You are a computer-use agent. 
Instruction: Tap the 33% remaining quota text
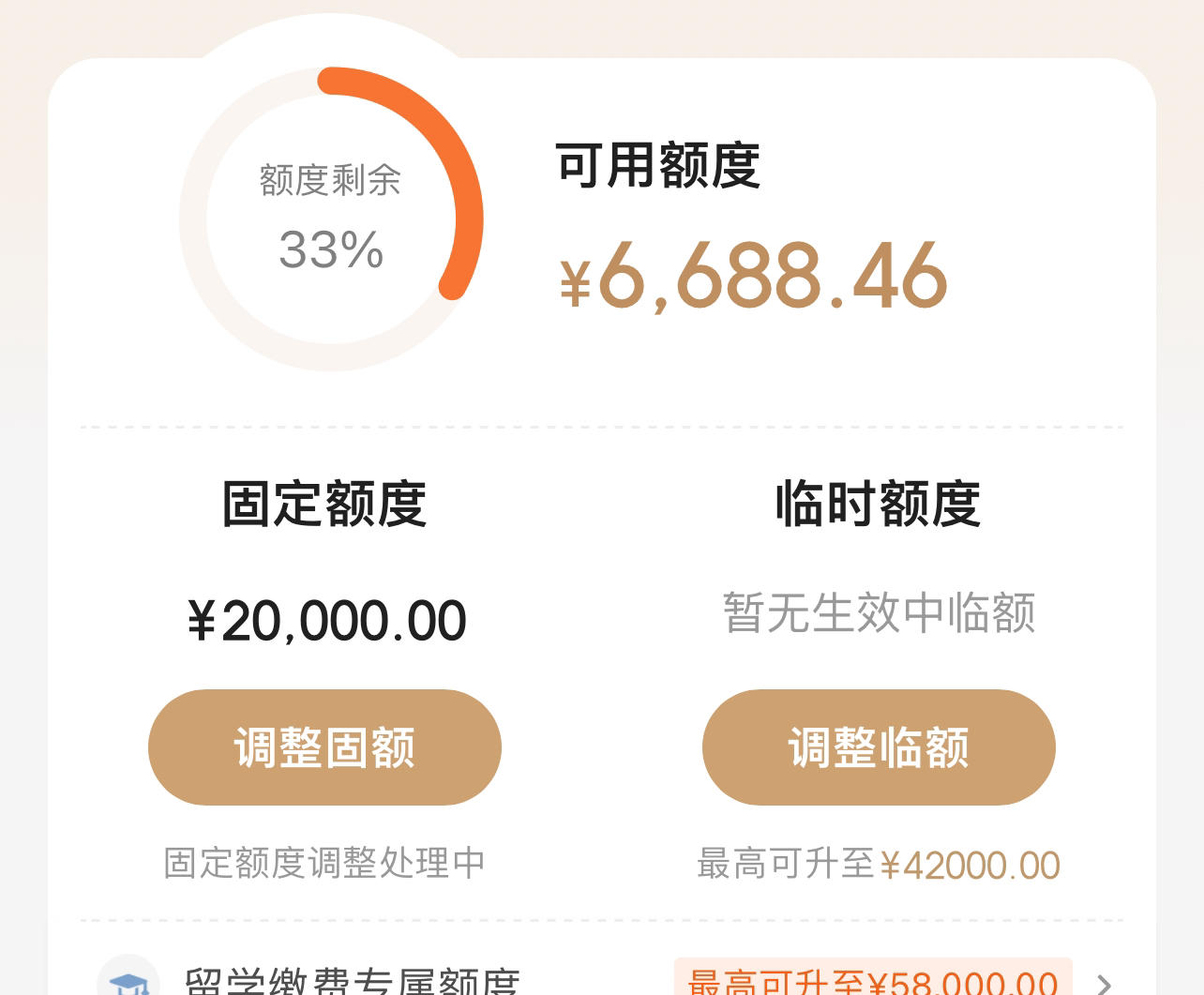(331, 250)
